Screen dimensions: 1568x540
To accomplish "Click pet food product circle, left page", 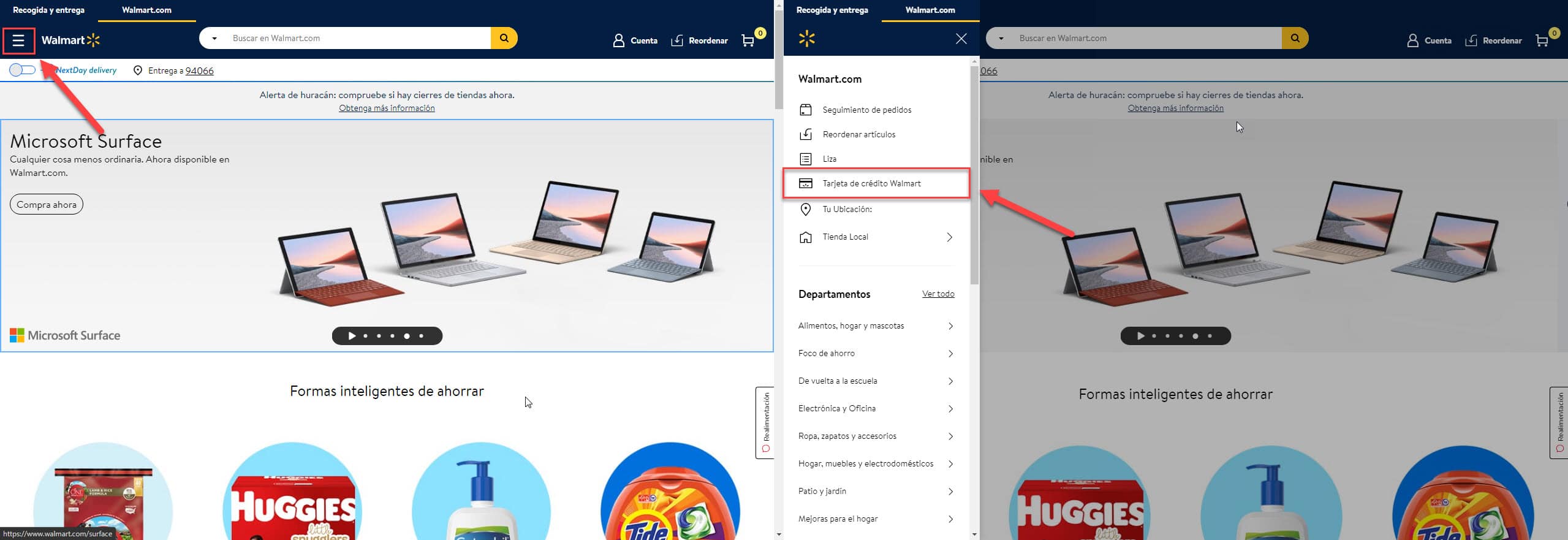I will point(103,492).
